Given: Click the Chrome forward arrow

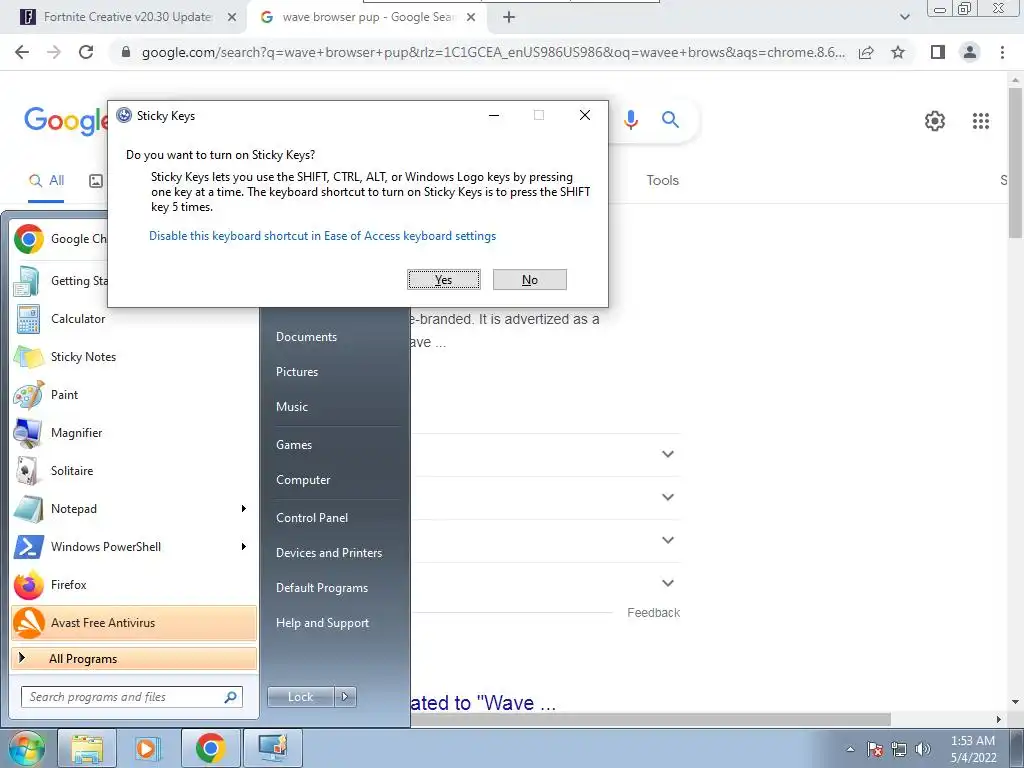Looking at the screenshot, I should click(x=54, y=52).
